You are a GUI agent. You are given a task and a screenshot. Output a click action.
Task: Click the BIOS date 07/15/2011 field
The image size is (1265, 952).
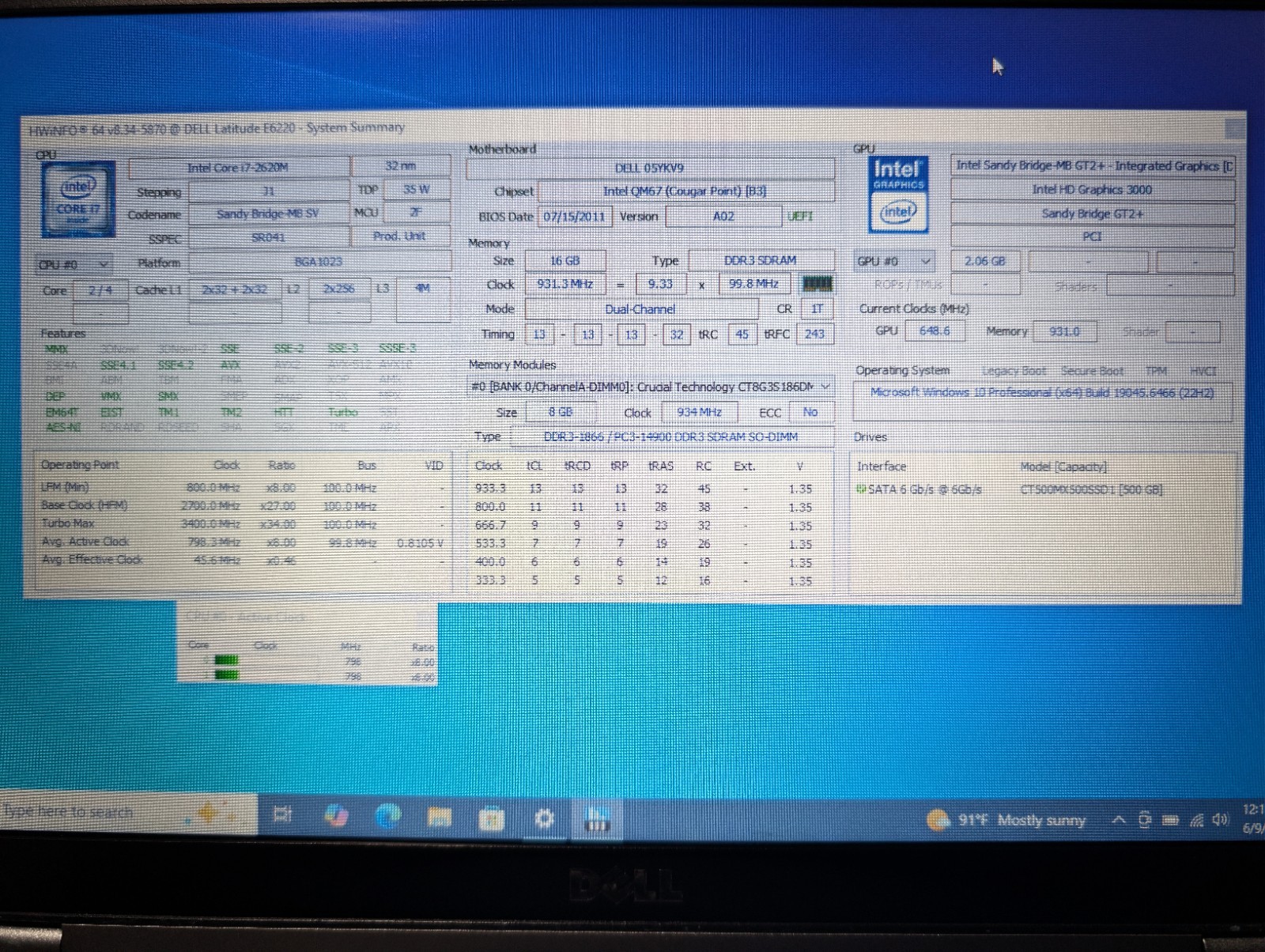pos(575,216)
